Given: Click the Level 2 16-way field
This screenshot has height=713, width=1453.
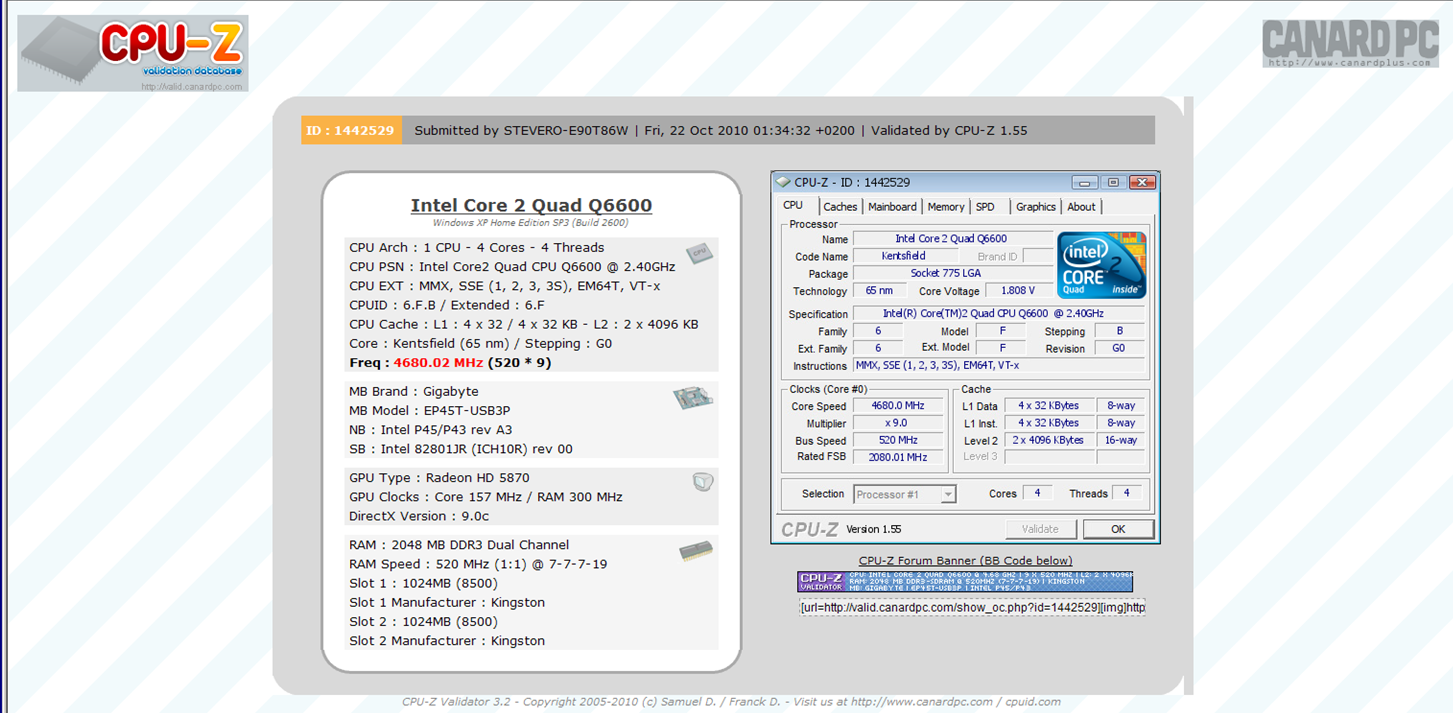Looking at the screenshot, I should [1120, 440].
